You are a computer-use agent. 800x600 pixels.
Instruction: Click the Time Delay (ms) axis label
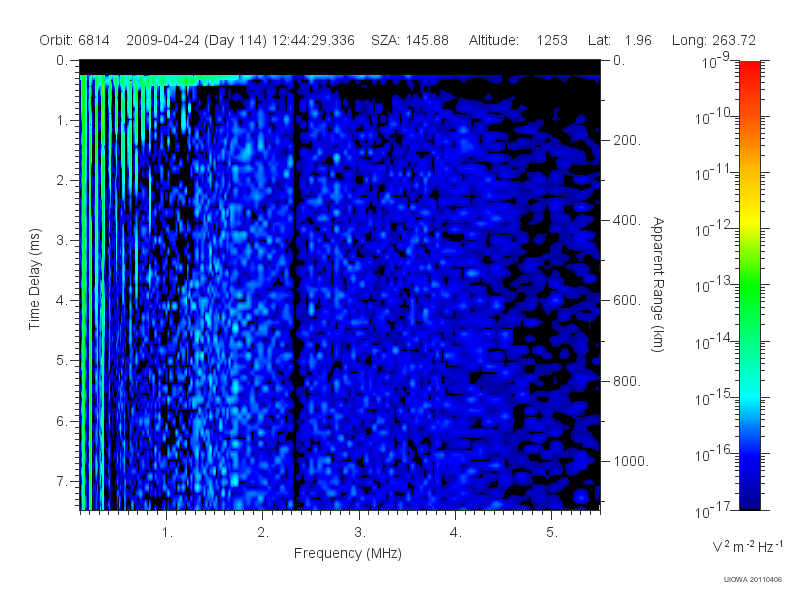click(34, 279)
